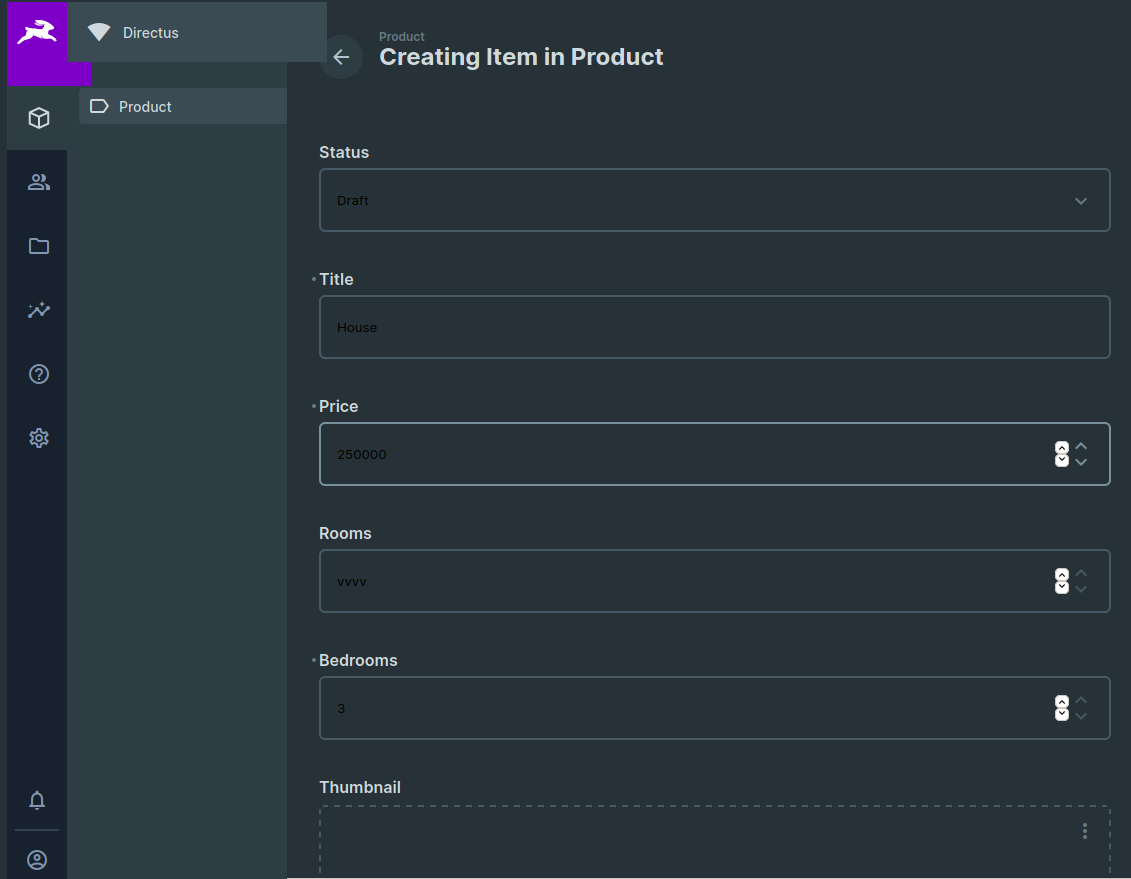Open the File Library folder icon
Image resolution: width=1131 pixels, height=879 pixels.
point(37,245)
